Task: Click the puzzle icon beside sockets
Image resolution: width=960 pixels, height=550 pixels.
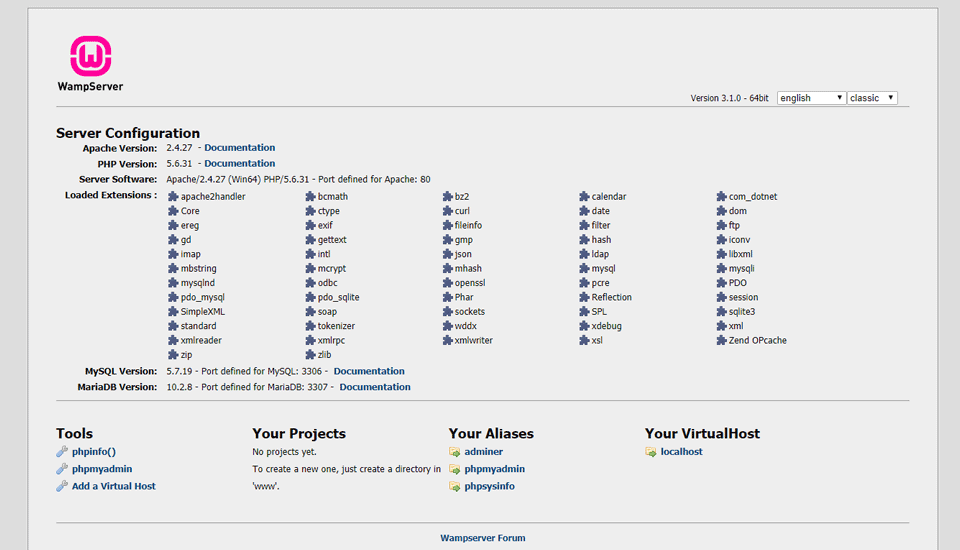Action: [448, 312]
